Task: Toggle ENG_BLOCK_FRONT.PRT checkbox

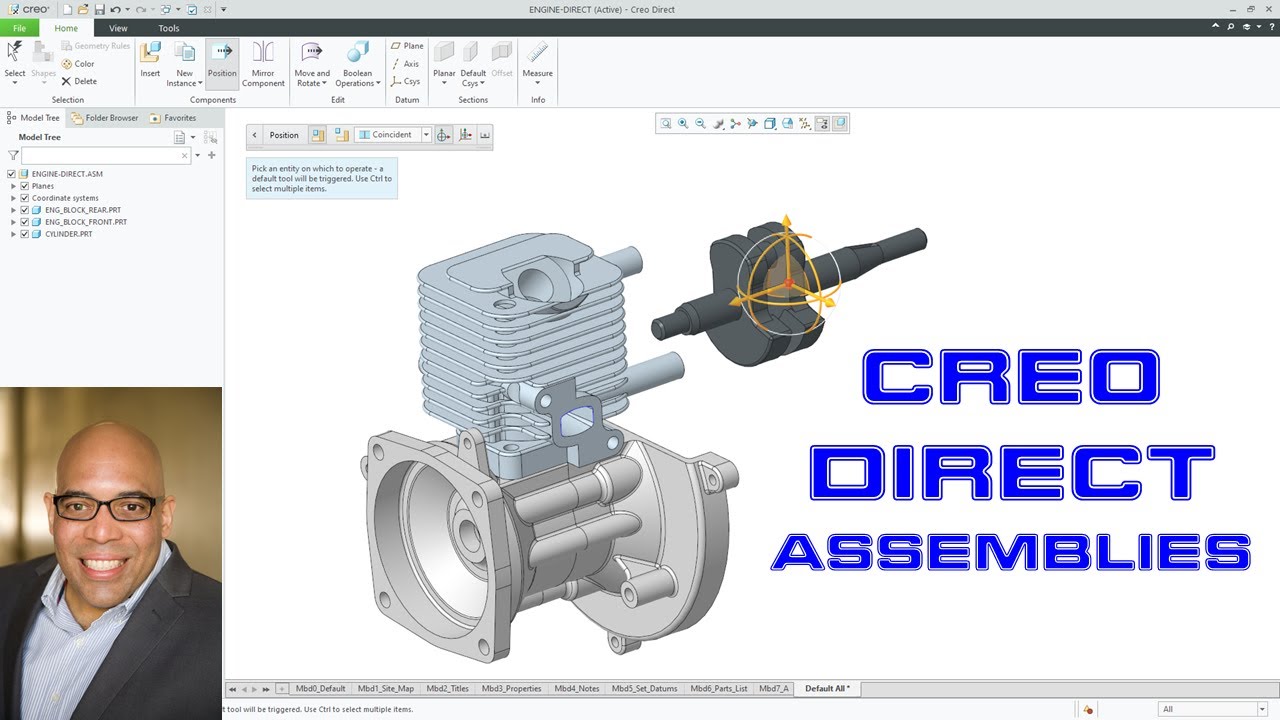Action: (x=25, y=222)
